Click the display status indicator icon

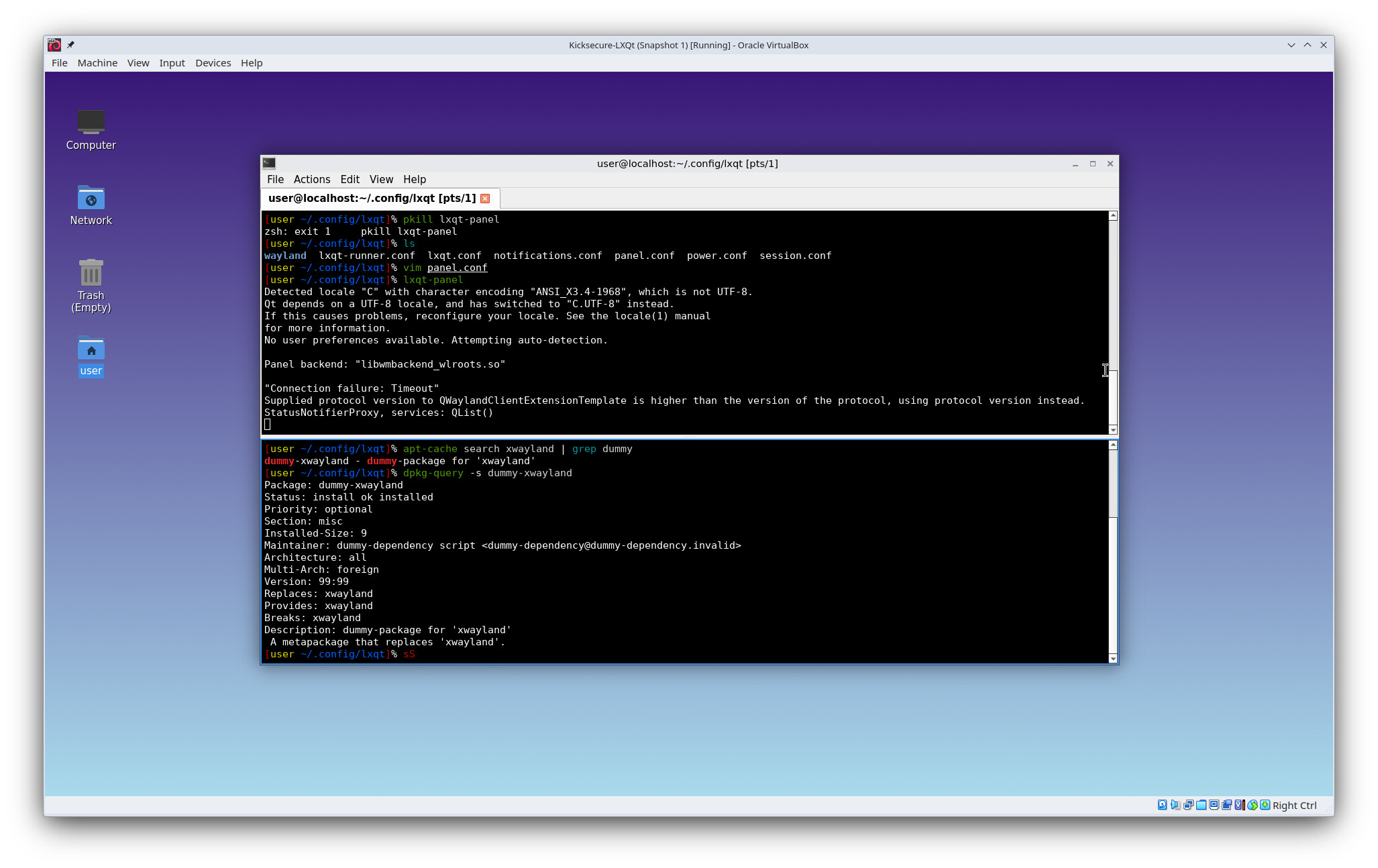tap(1214, 805)
